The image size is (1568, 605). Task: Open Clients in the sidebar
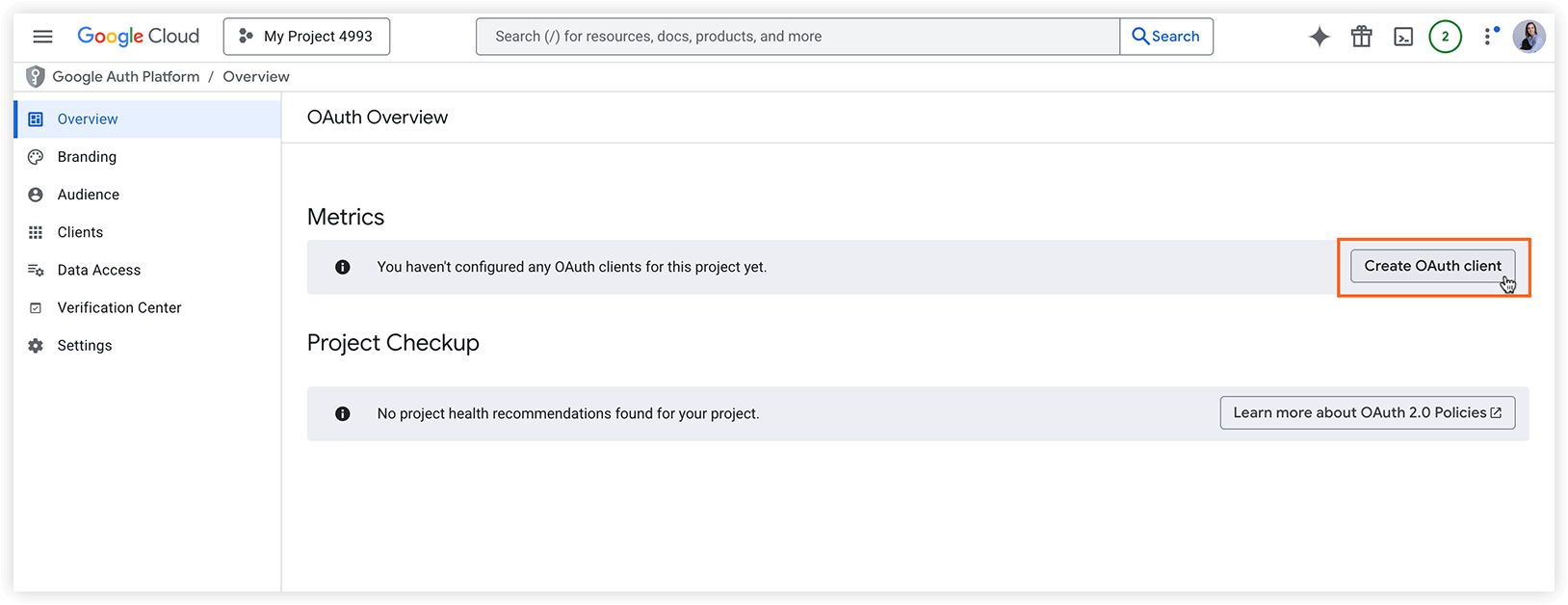[x=147, y=232]
